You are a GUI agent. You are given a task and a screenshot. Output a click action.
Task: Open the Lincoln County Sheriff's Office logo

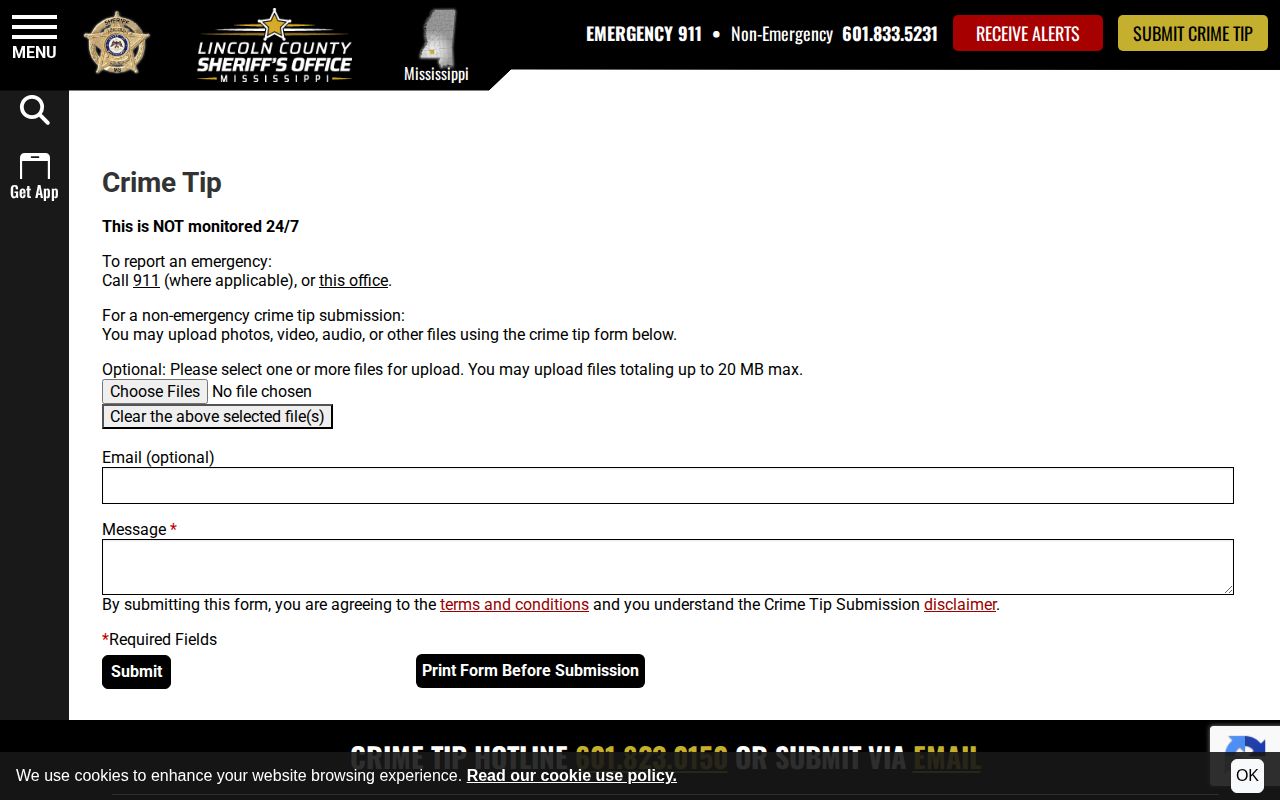pos(274,45)
